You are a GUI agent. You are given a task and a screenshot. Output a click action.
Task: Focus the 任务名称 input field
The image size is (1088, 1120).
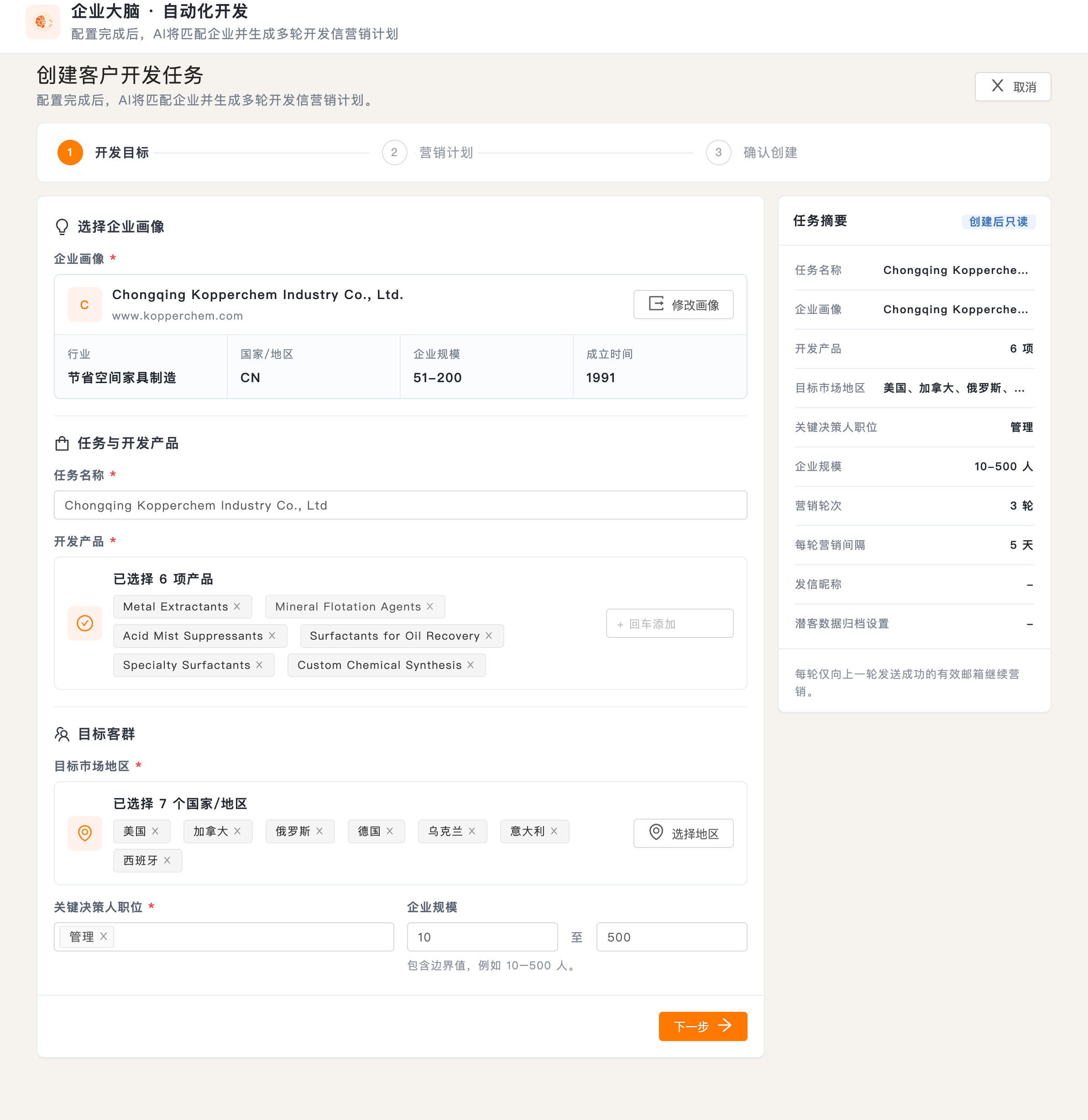401,505
